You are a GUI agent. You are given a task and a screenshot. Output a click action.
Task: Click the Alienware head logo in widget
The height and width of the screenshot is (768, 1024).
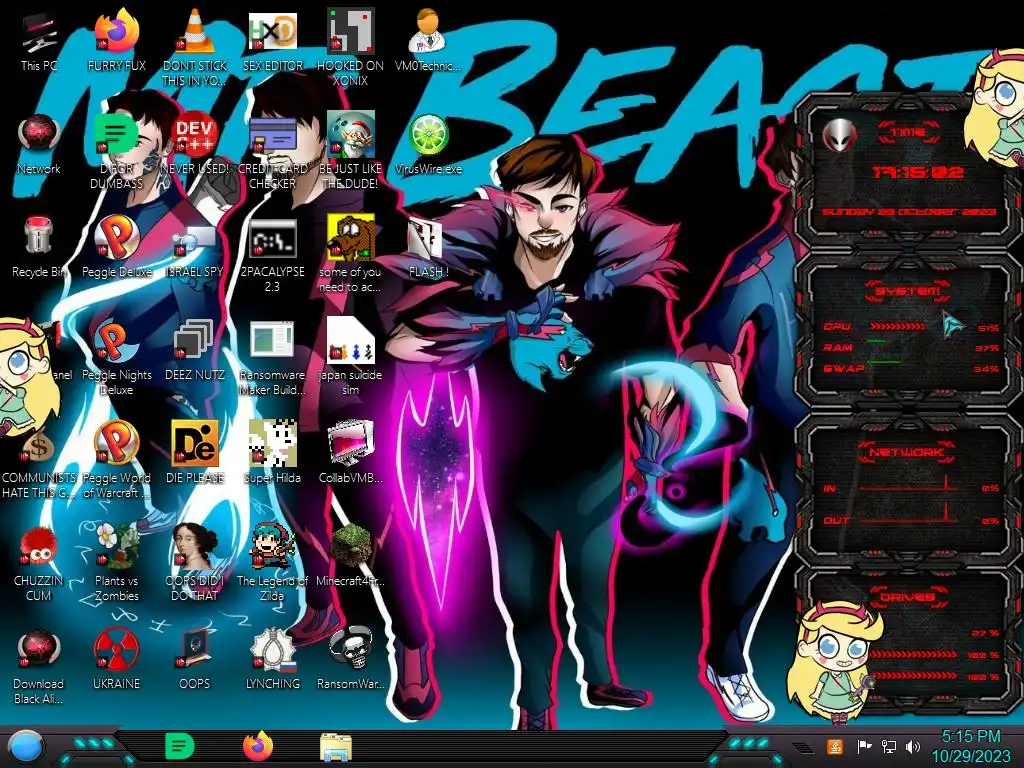(839, 135)
